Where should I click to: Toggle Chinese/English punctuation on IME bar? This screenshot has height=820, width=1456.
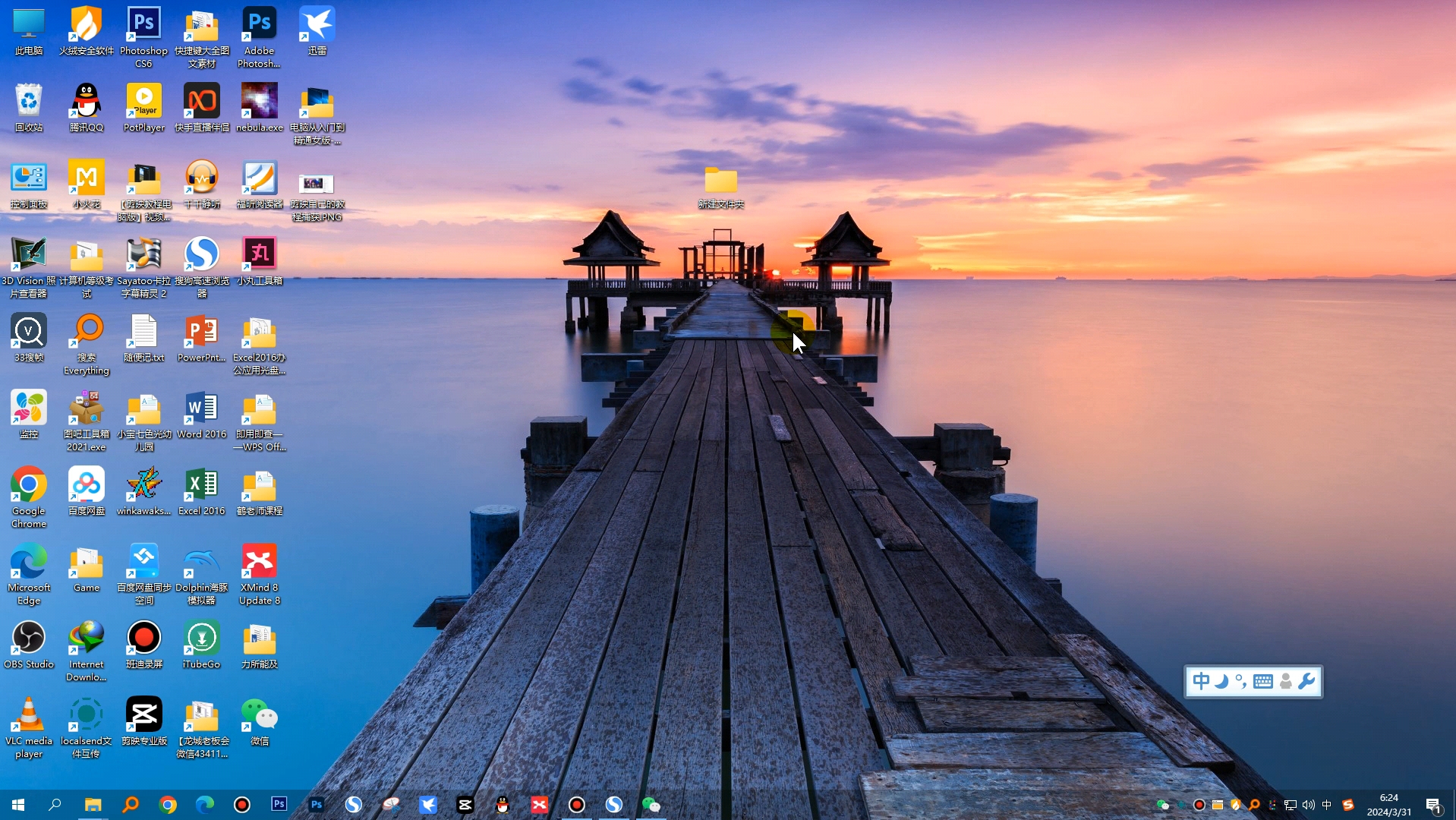[x=1241, y=681]
